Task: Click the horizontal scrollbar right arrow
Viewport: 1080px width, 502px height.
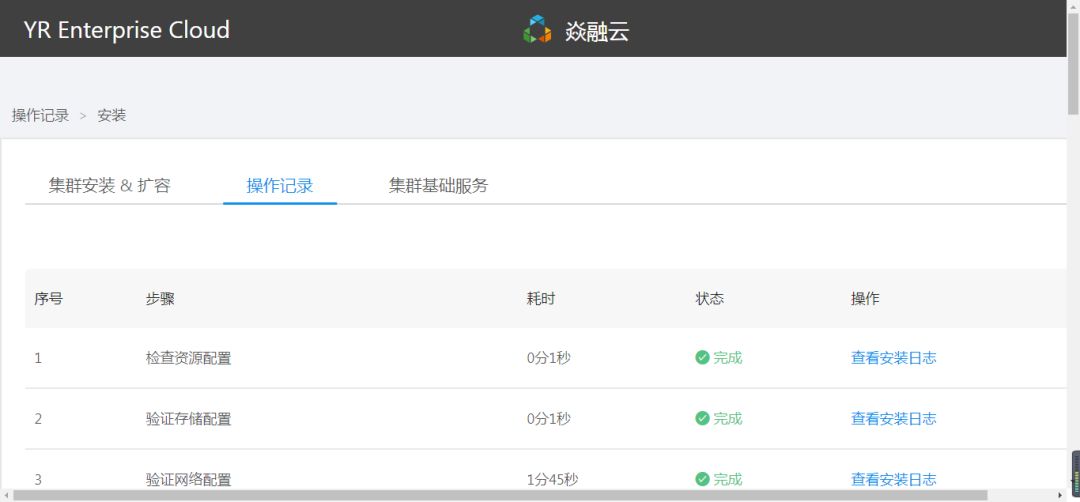Action: 1061,495
